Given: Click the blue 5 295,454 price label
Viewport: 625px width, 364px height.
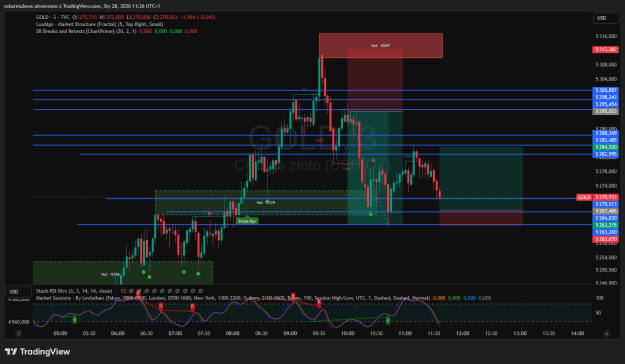Looking at the screenshot, I should point(605,104).
